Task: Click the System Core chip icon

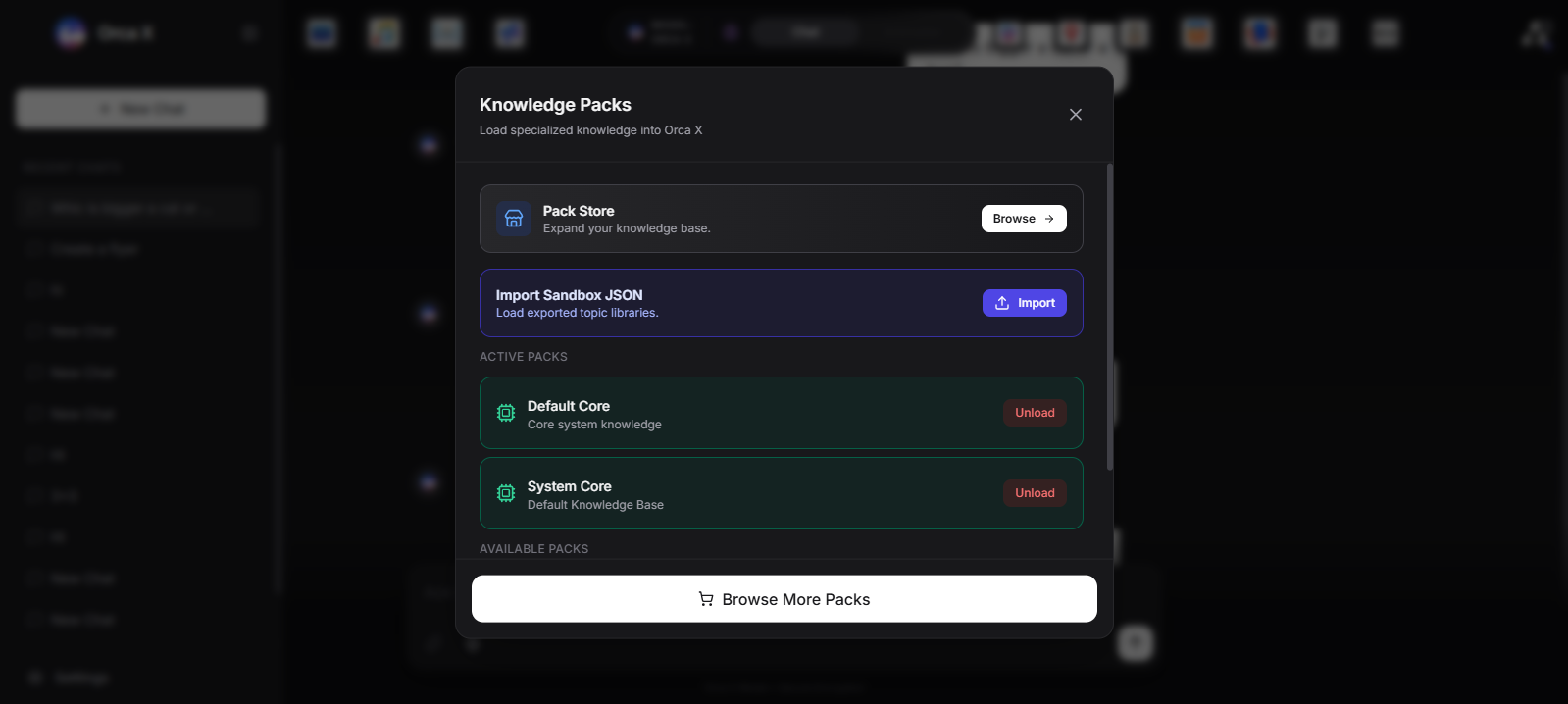Action: (x=506, y=493)
